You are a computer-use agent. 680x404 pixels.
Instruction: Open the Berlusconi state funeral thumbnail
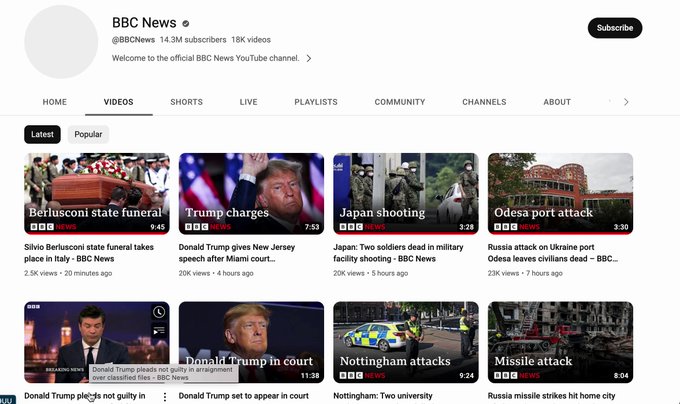97,194
